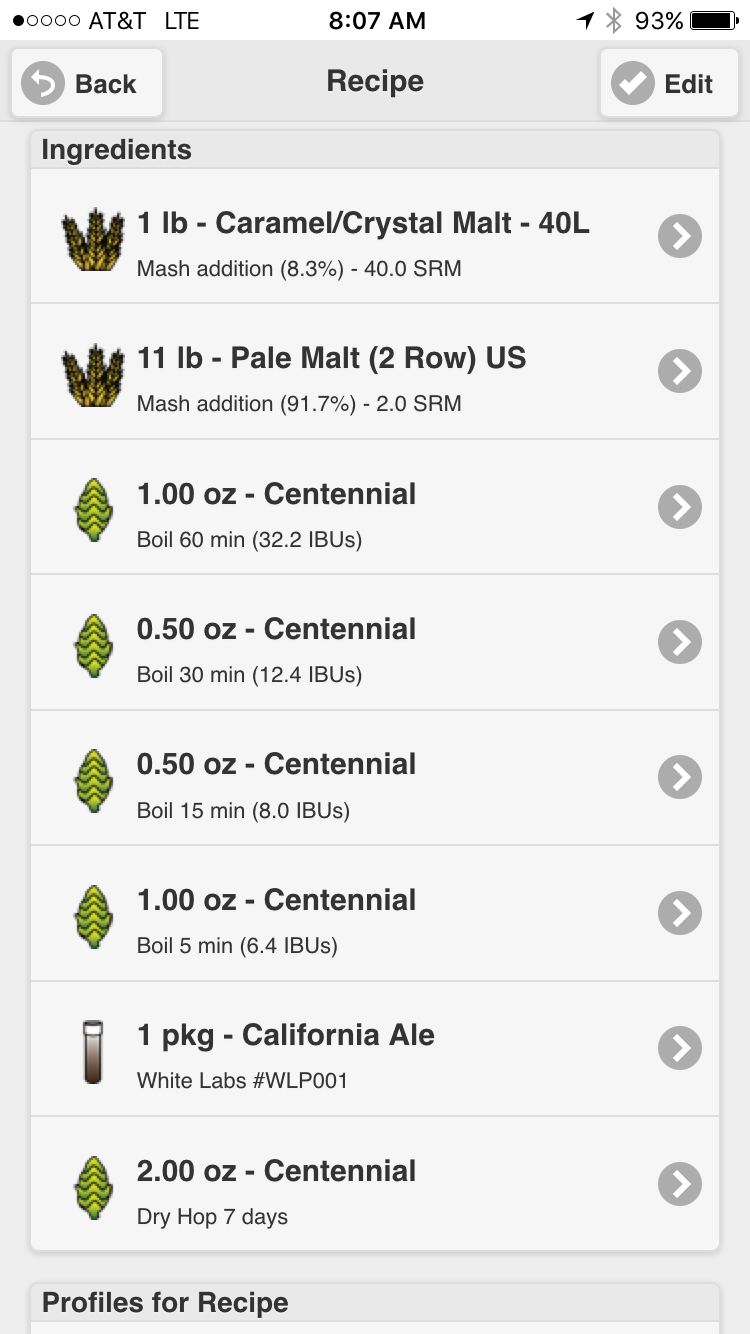The width and height of the screenshot is (750, 1334).
Task: Open chevron for Centennial Boil 5 min
Action: (680, 913)
